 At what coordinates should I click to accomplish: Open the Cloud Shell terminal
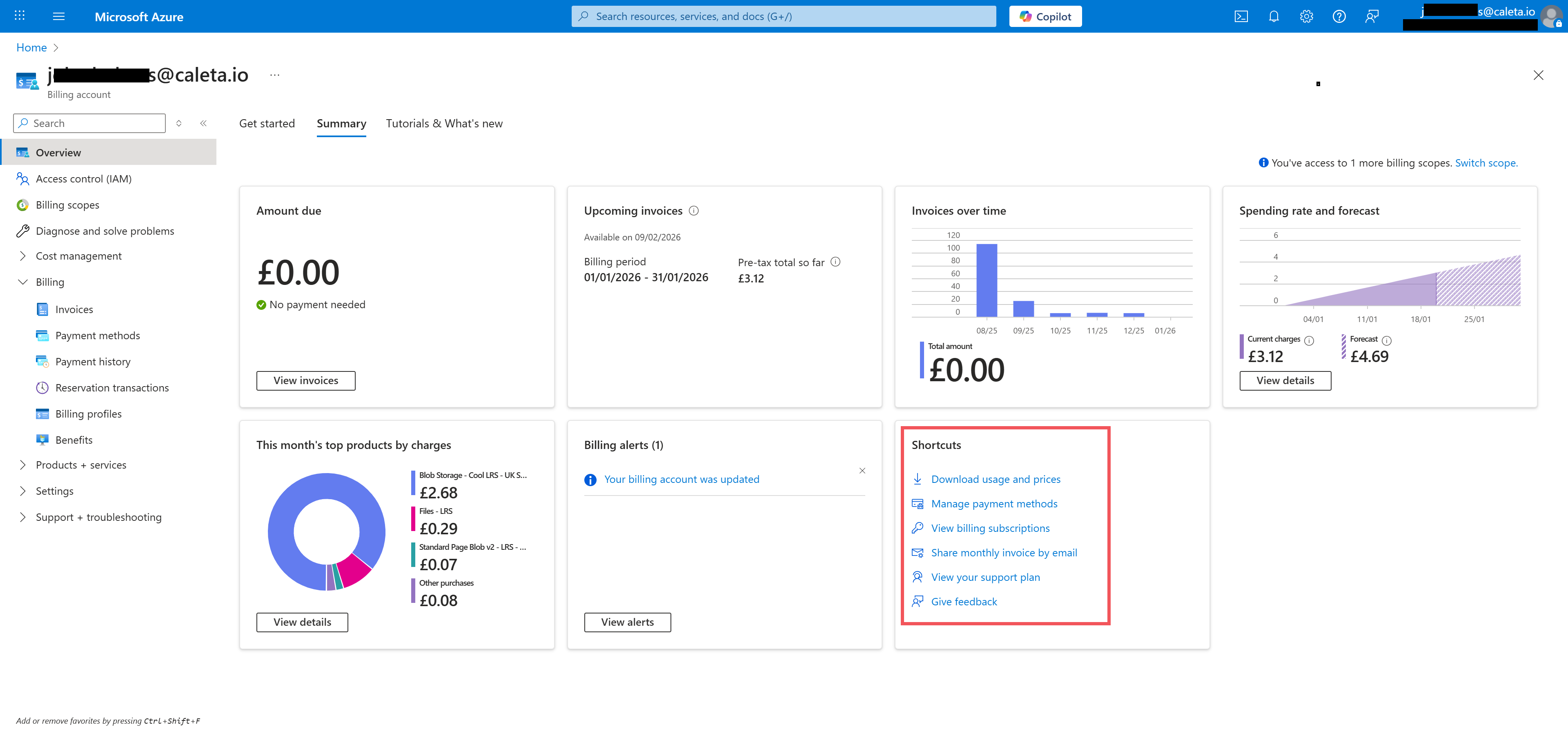coord(1241,16)
